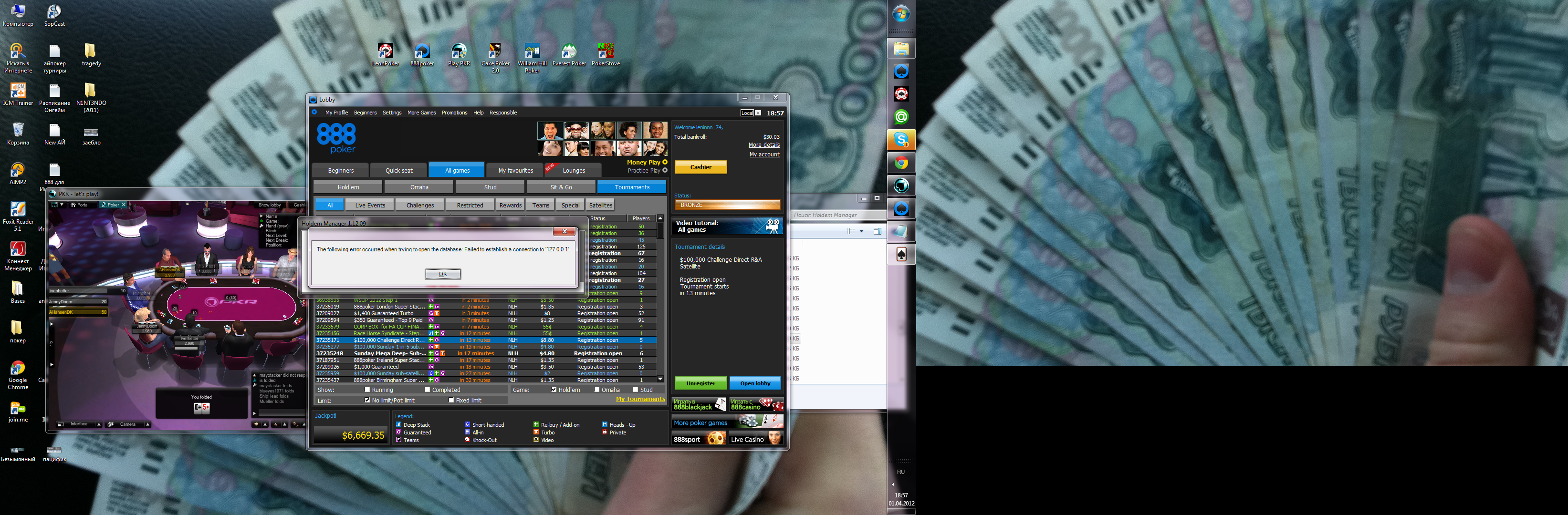Open the My Tournaments link
This screenshot has height=515, width=1568.
pyautogui.click(x=640, y=399)
